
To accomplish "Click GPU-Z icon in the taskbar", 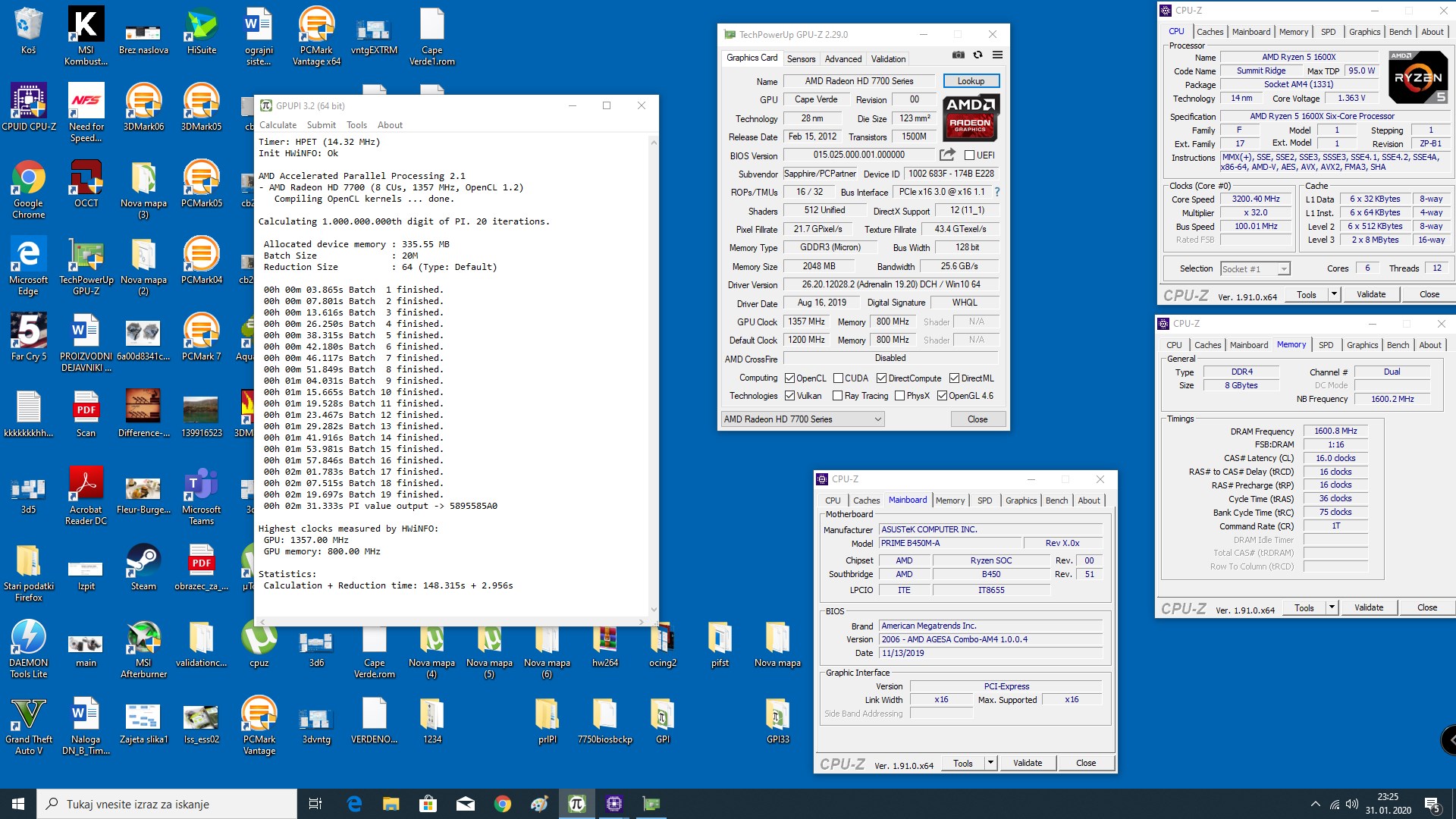I will 651,804.
